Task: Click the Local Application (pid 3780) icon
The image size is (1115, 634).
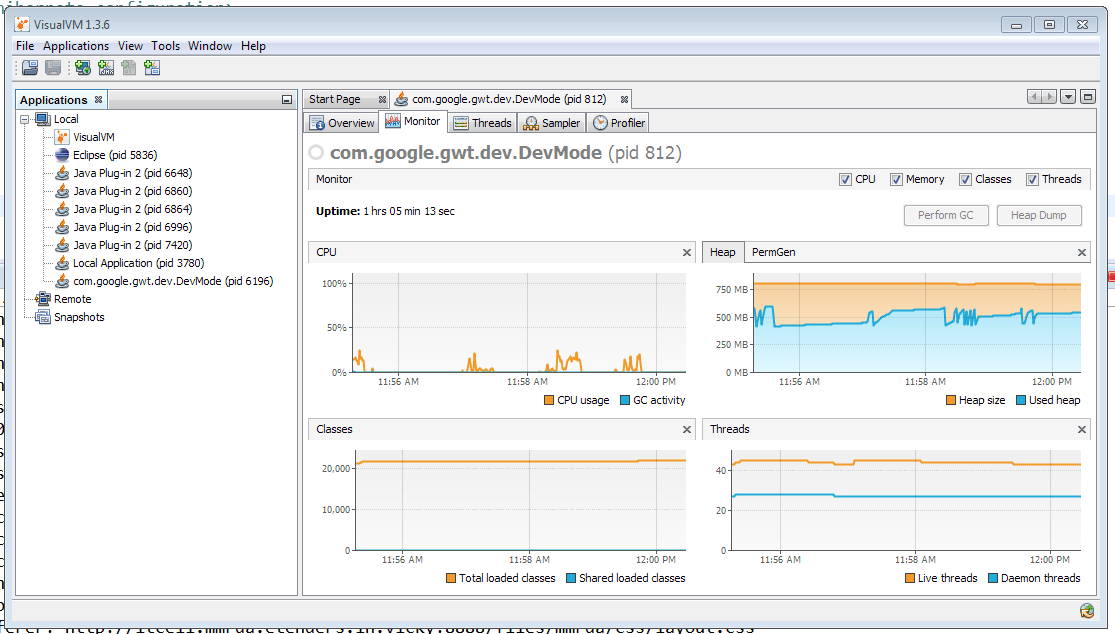Action: pos(63,263)
